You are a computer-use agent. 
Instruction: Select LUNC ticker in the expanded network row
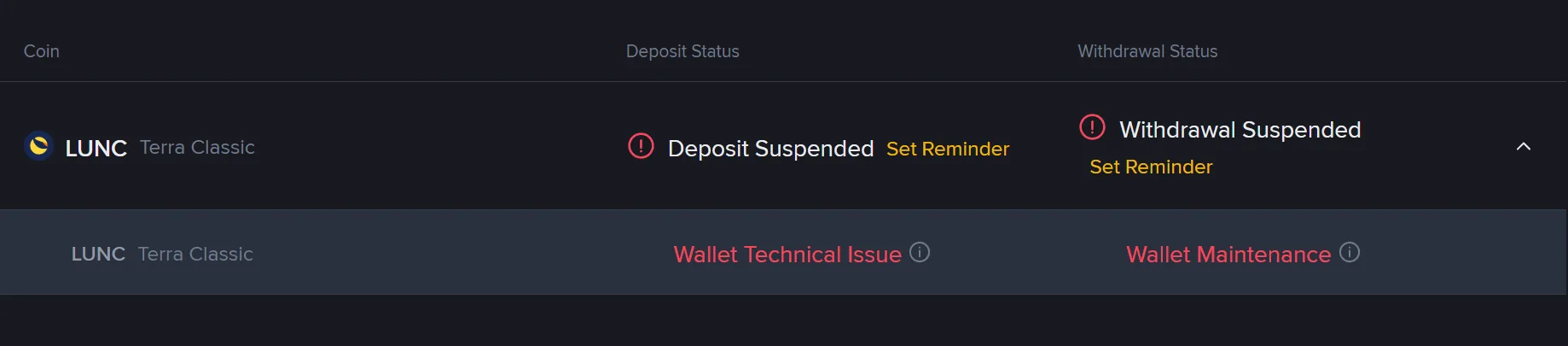coord(98,254)
